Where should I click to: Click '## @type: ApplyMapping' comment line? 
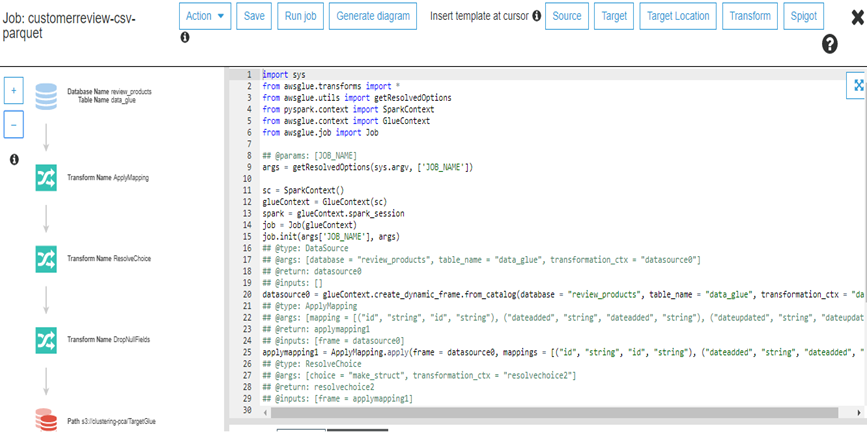[x=310, y=306]
